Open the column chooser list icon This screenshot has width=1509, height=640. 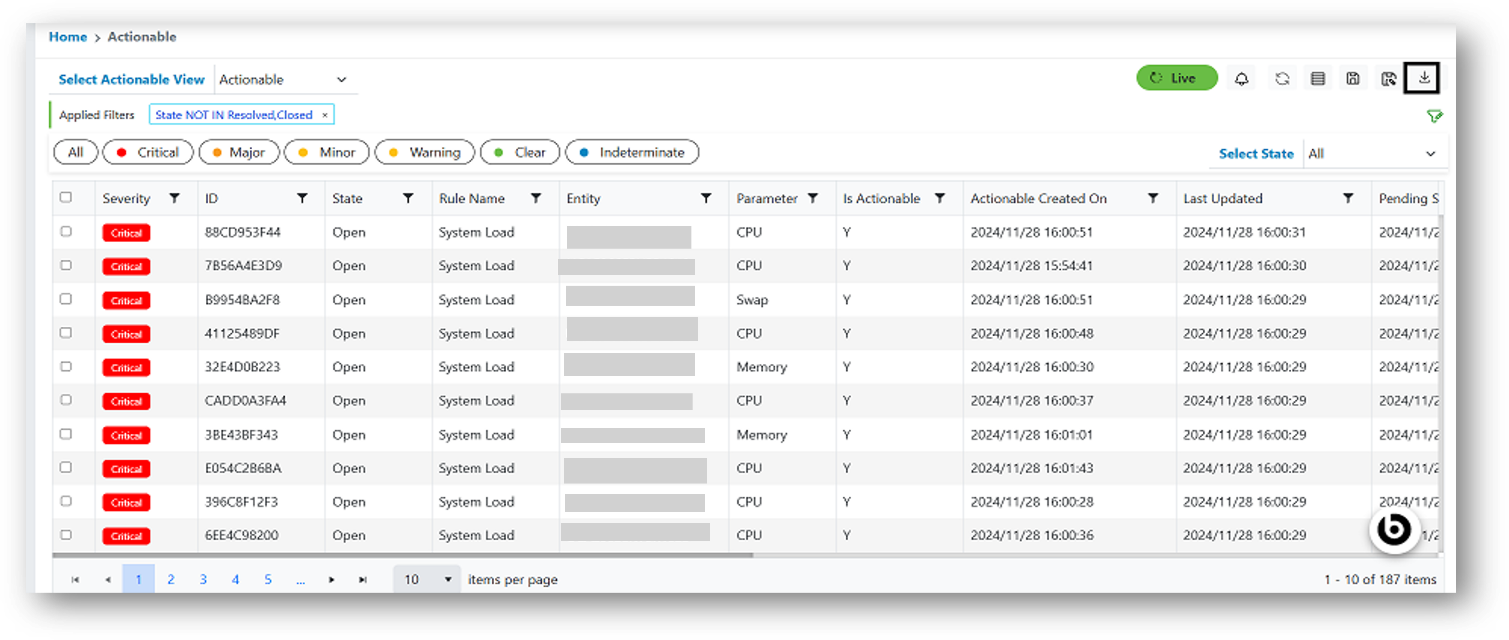(x=1318, y=78)
